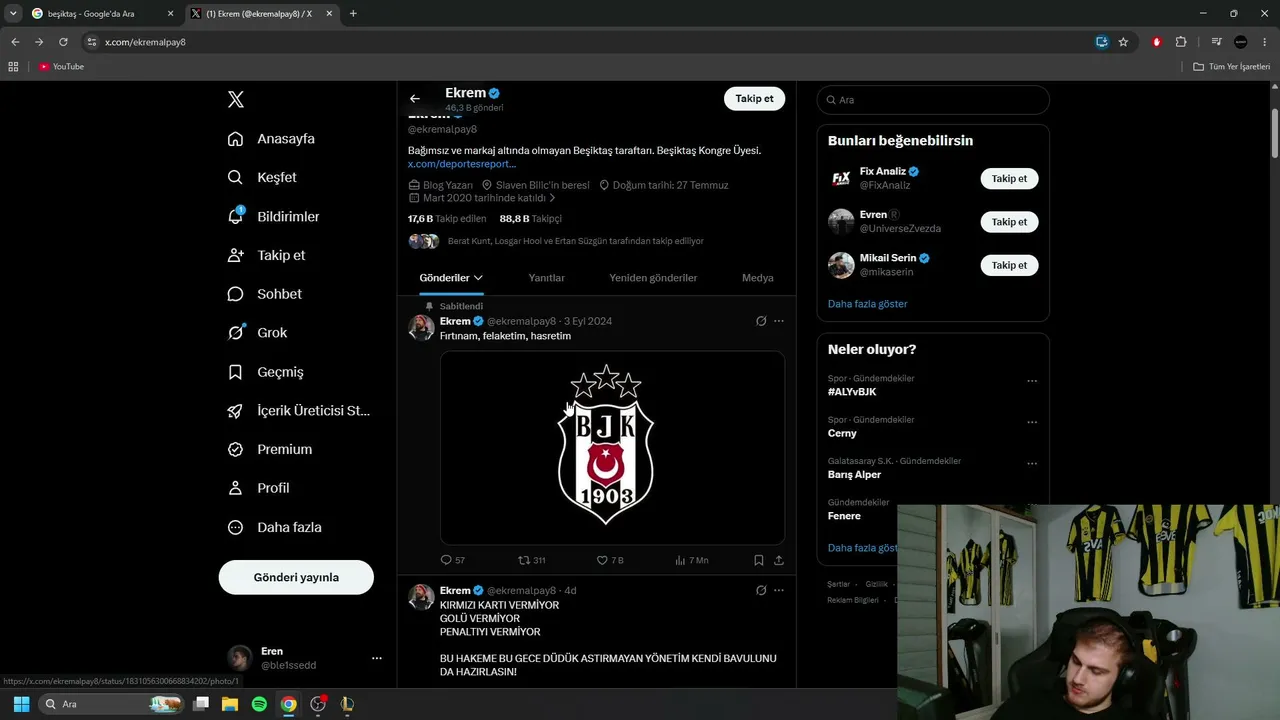The image size is (1280, 720).
Task: Share the pinned Beşiktaş logo post
Action: pos(779,560)
